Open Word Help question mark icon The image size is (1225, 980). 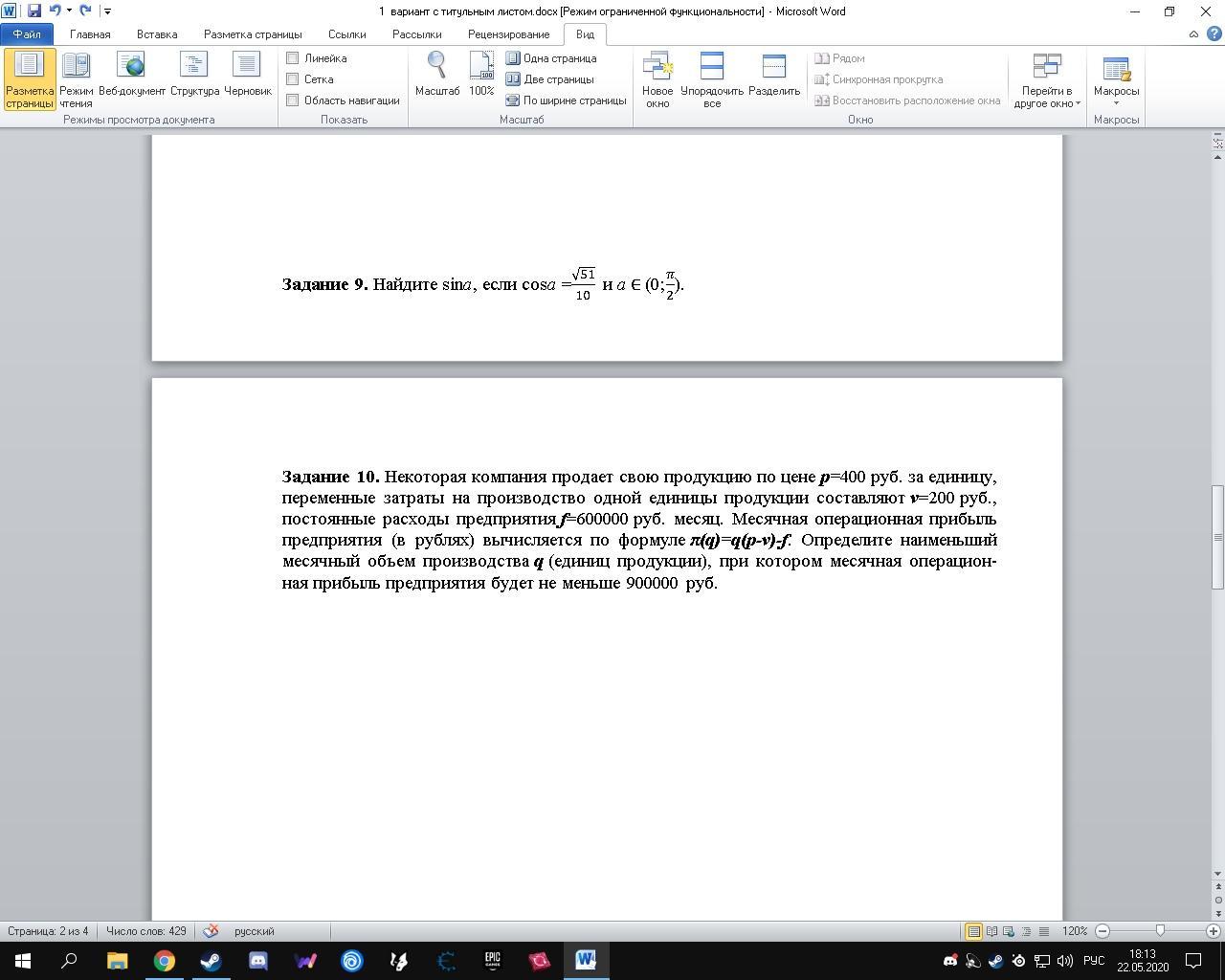point(1213,34)
